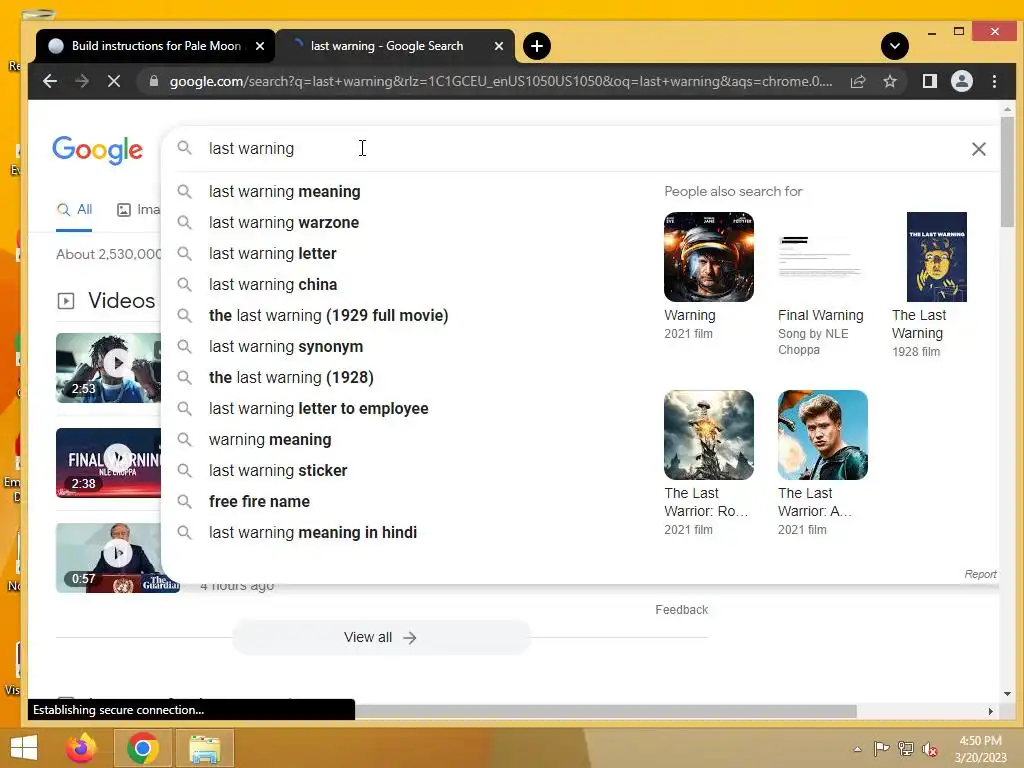The image size is (1024, 768).
Task: Click into the Google search input field
Action: (x=575, y=149)
